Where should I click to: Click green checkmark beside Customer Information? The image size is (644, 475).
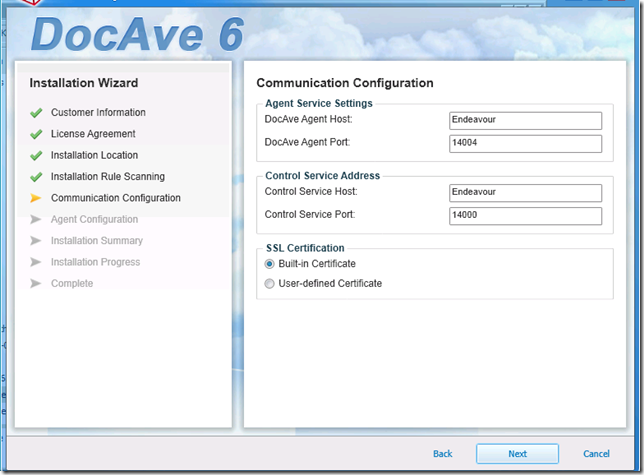[36, 112]
